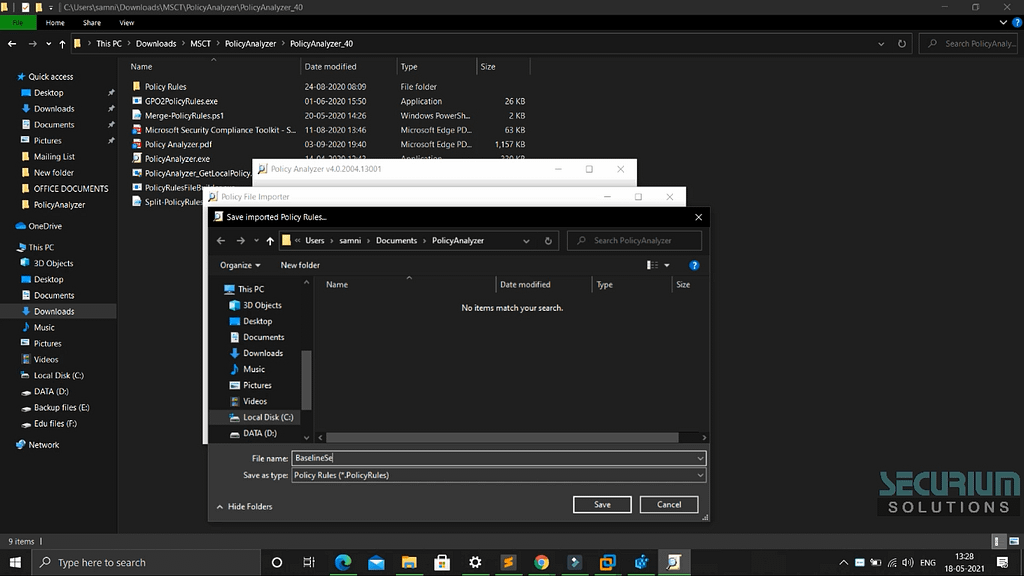Screen dimensions: 1024x576
Task: Open the Save as type dropdown
Action: click(x=498, y=475)
